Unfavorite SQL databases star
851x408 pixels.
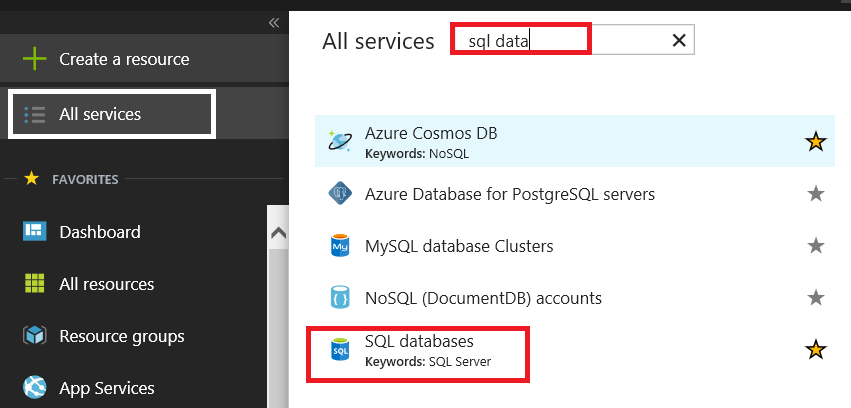(x=816, y=350)
